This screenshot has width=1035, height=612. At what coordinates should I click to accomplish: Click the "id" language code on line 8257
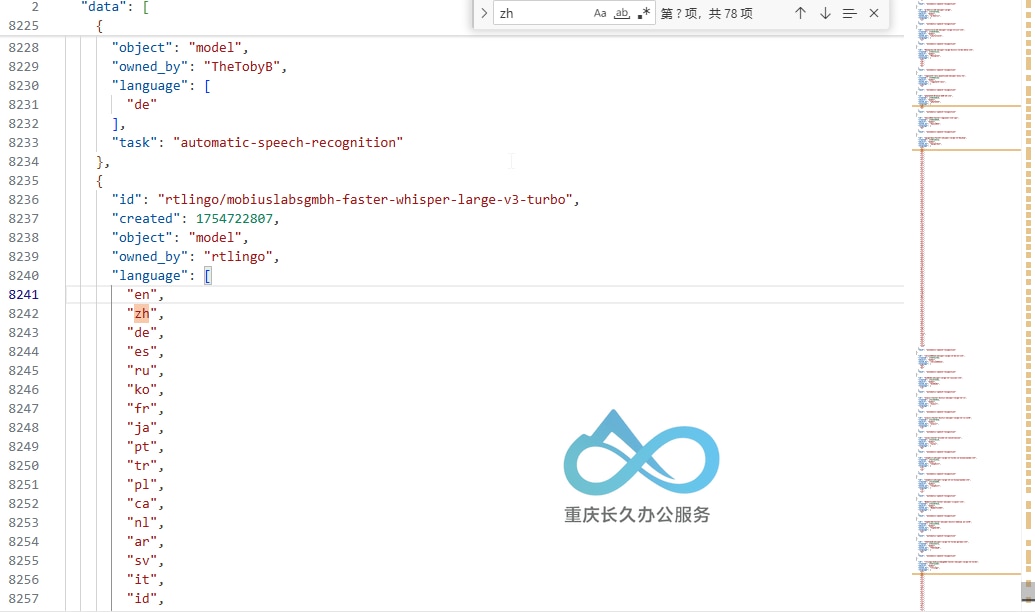click(142, 599)
